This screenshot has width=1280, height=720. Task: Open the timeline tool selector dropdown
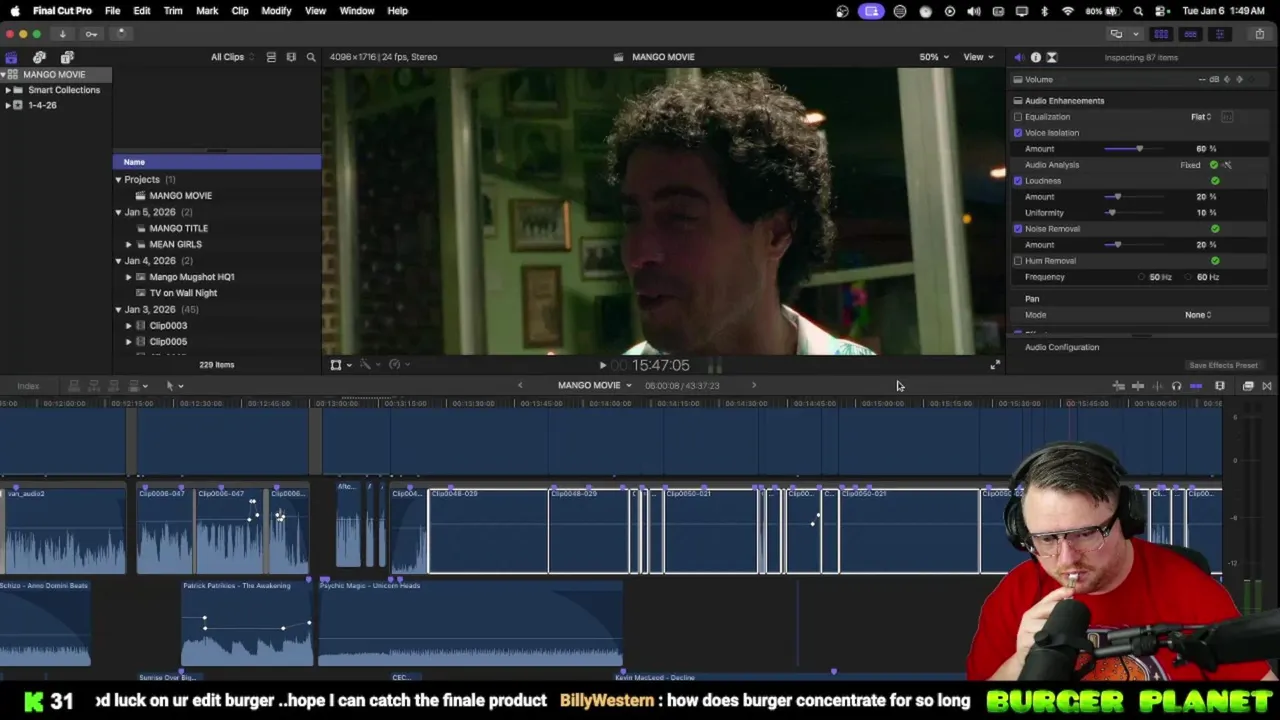pyautogui.click(x=174, y=386)
